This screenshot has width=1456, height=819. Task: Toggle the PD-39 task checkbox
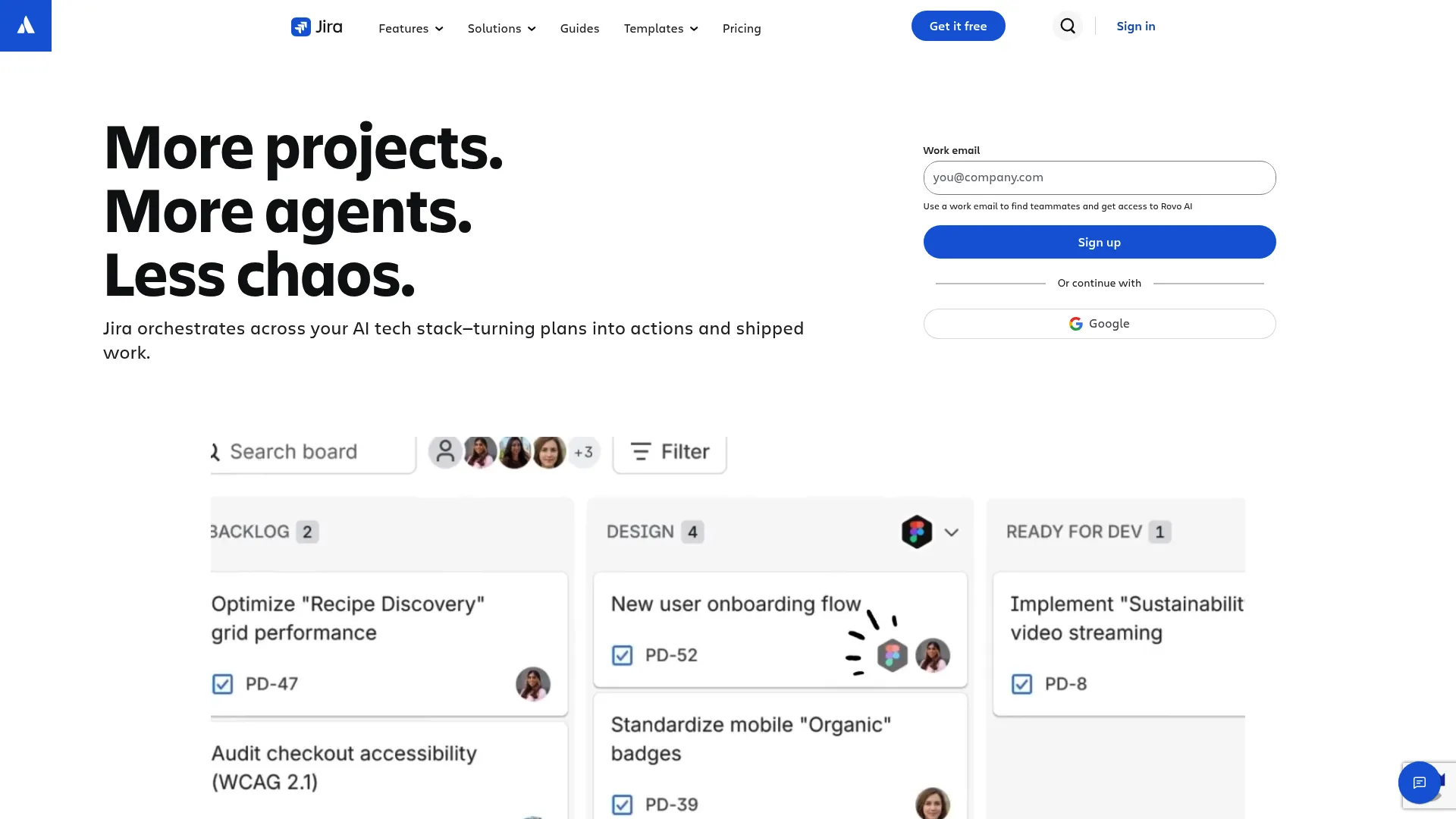[x=622, y=805]
